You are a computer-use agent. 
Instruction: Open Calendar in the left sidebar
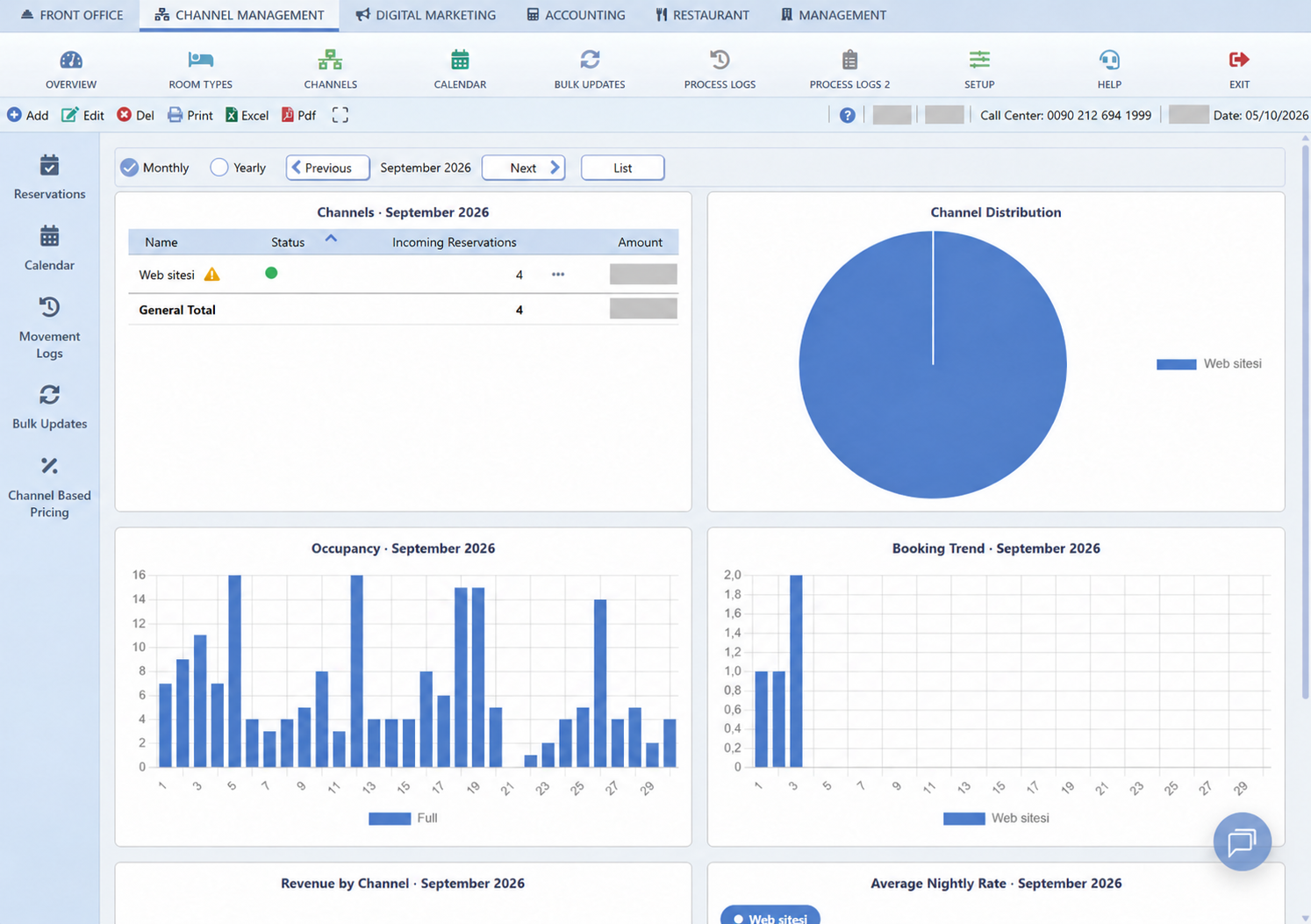click(x=49, y=247)
